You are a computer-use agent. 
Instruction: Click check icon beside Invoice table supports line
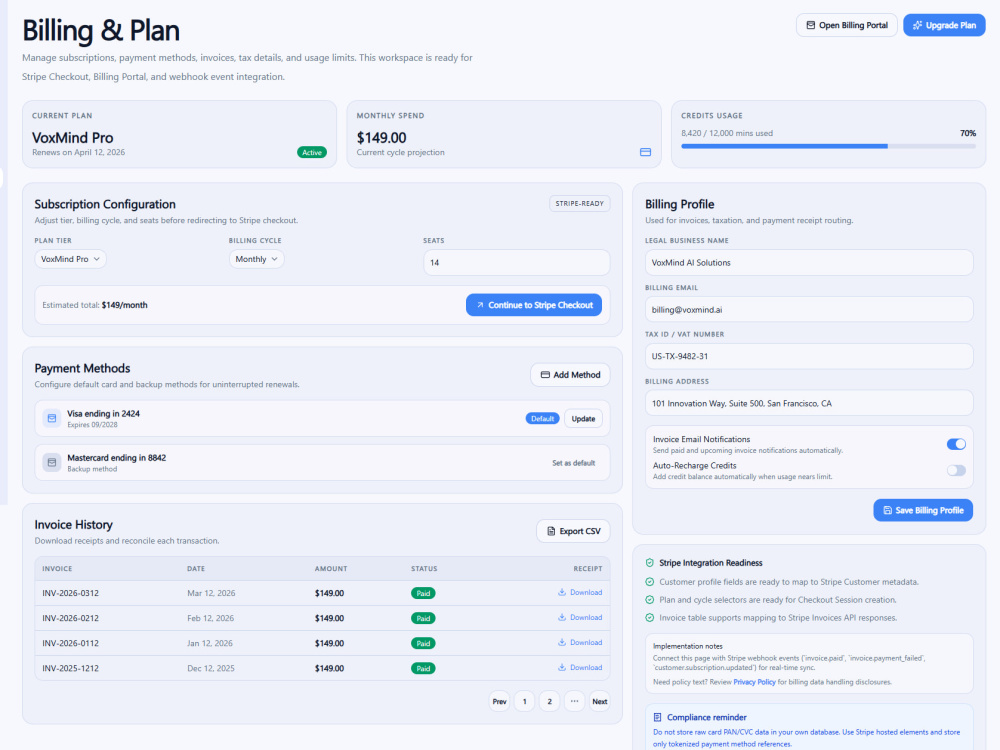[x=650, y=617]
